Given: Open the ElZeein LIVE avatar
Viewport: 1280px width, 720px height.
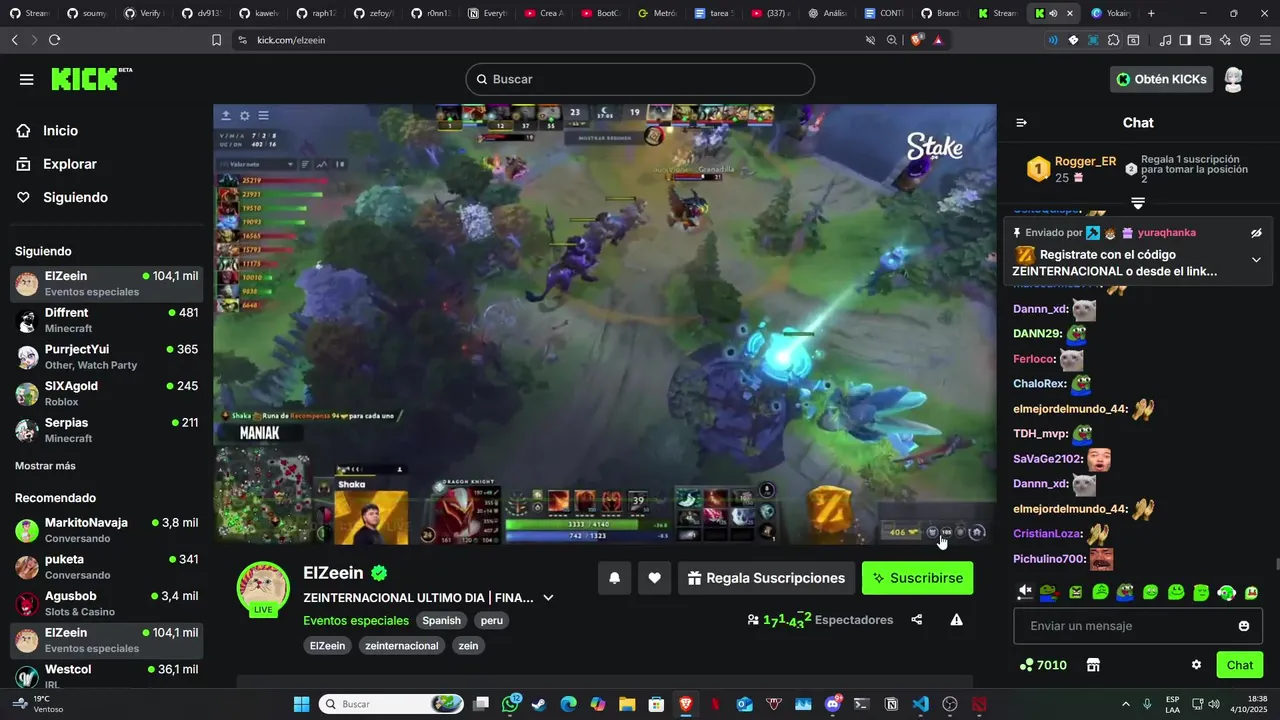Looking at the screenshot, I should [x=263, y=588].
